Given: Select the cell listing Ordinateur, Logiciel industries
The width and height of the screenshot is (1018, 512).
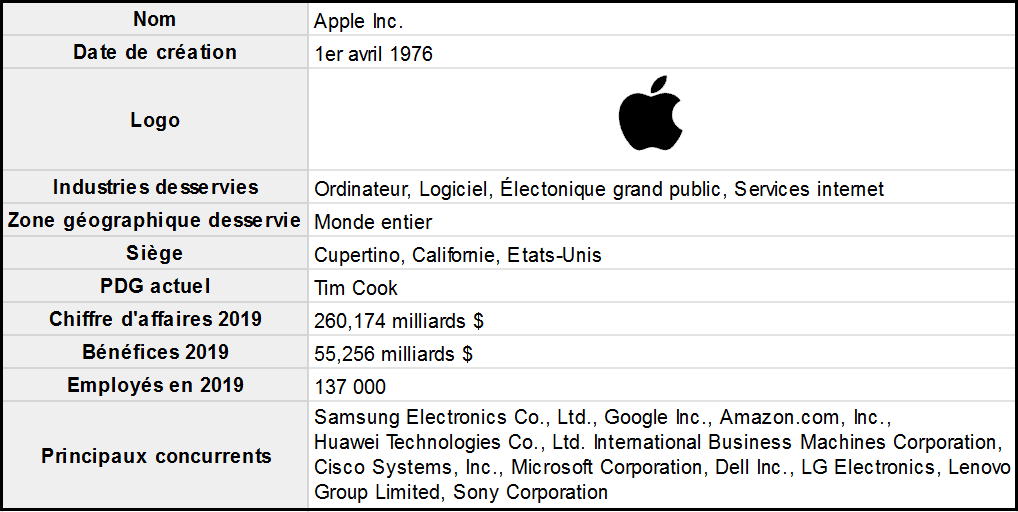Looking at the screenshot, I should click(599, 189).
